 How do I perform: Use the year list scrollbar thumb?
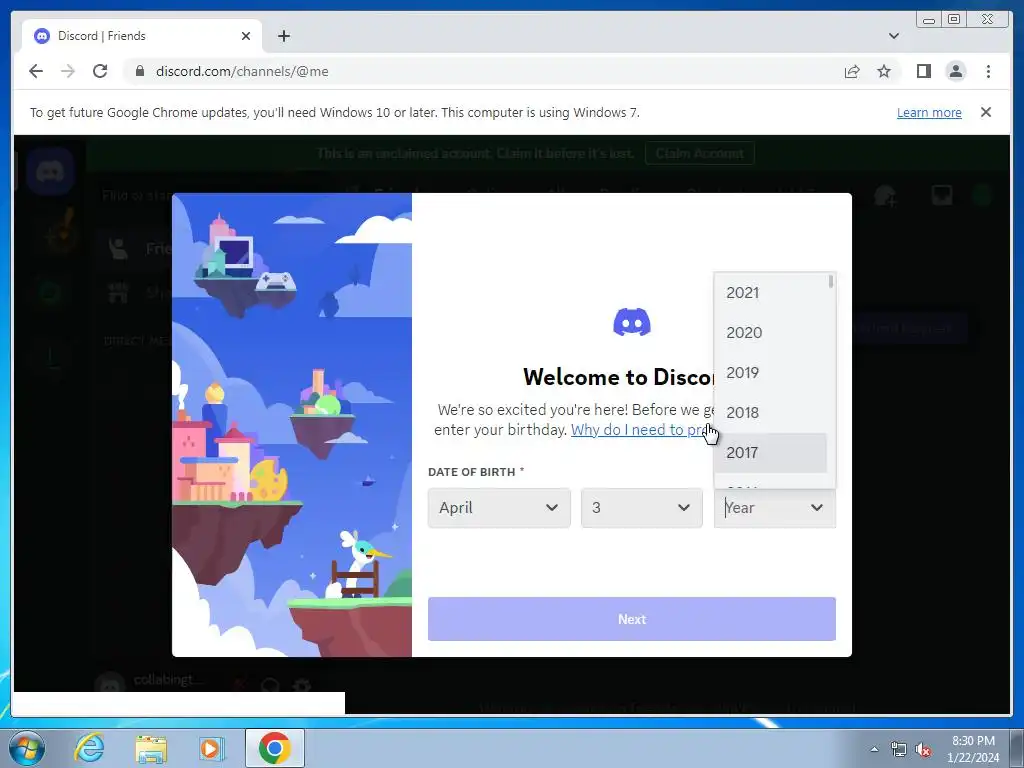click(831, 281)
